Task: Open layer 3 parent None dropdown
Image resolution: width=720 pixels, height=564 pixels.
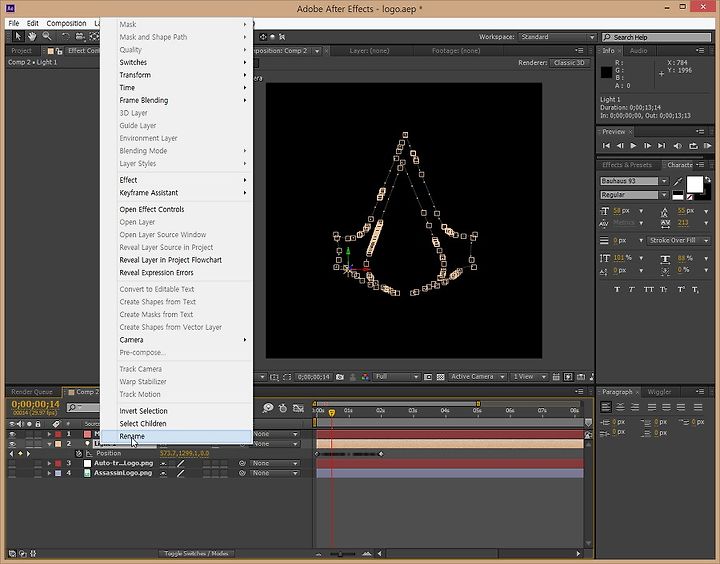Action: (x=275, y=463)
